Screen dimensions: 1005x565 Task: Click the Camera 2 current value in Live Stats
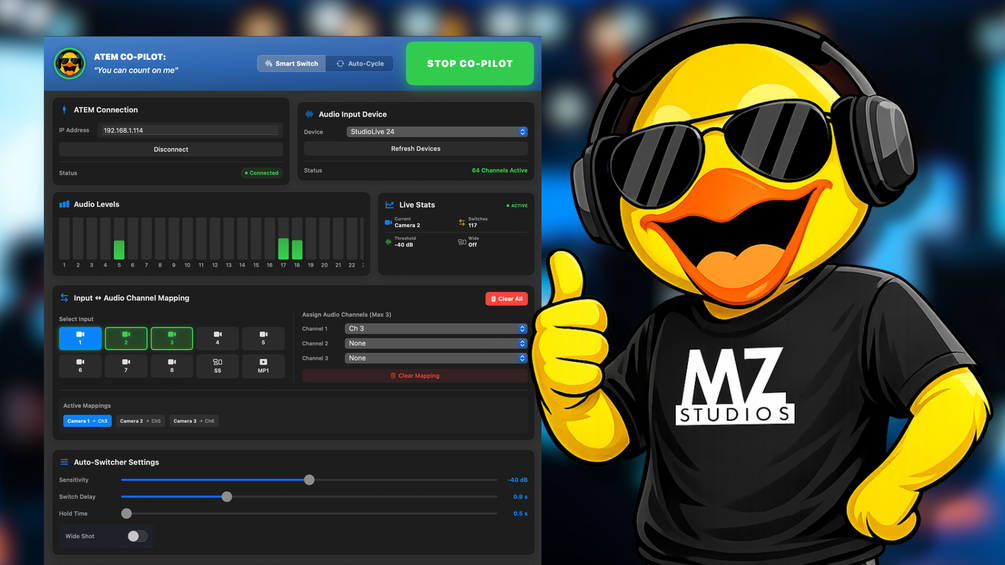(x=407, y=225)
